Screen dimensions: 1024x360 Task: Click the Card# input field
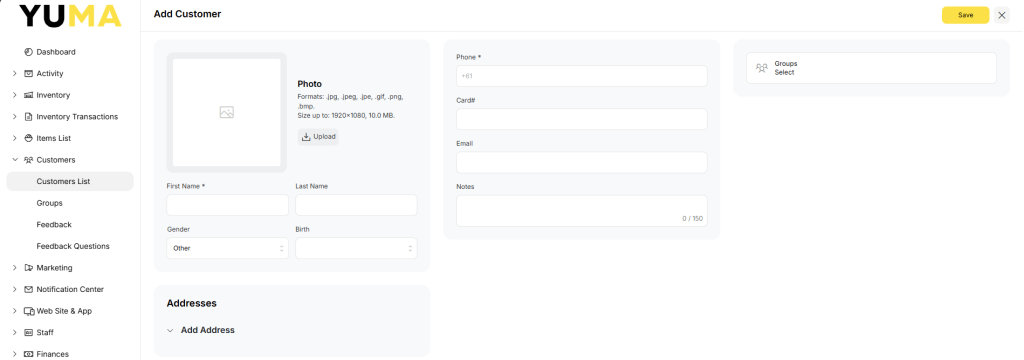click(581, 119)
